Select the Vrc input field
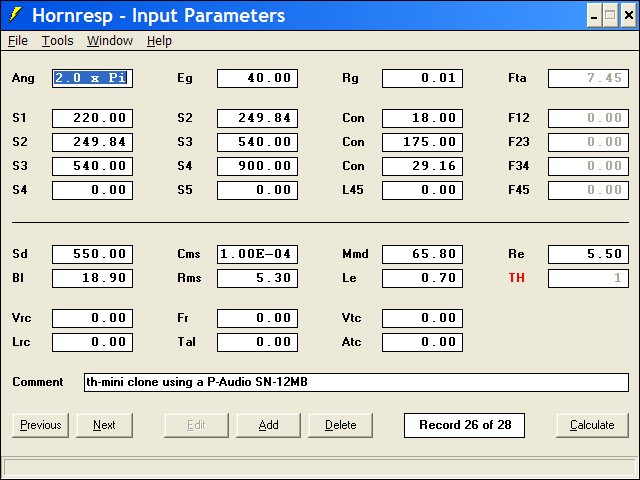640x480 pixels. pos(92,318)
